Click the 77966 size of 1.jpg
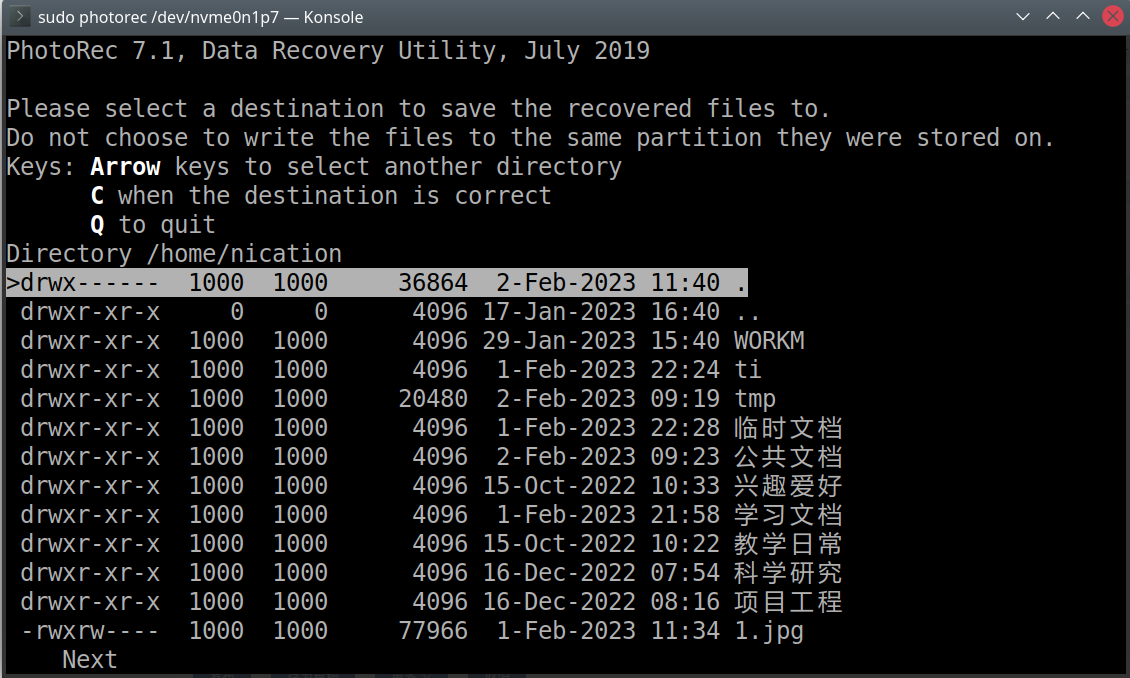This screenshot has width=1130, height=678. (x=433, y=630)
